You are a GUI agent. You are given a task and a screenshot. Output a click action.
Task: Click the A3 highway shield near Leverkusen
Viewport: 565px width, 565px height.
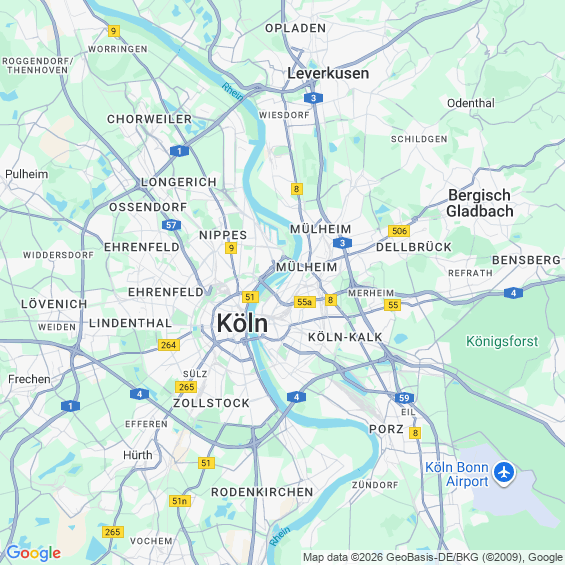[313, 98]
